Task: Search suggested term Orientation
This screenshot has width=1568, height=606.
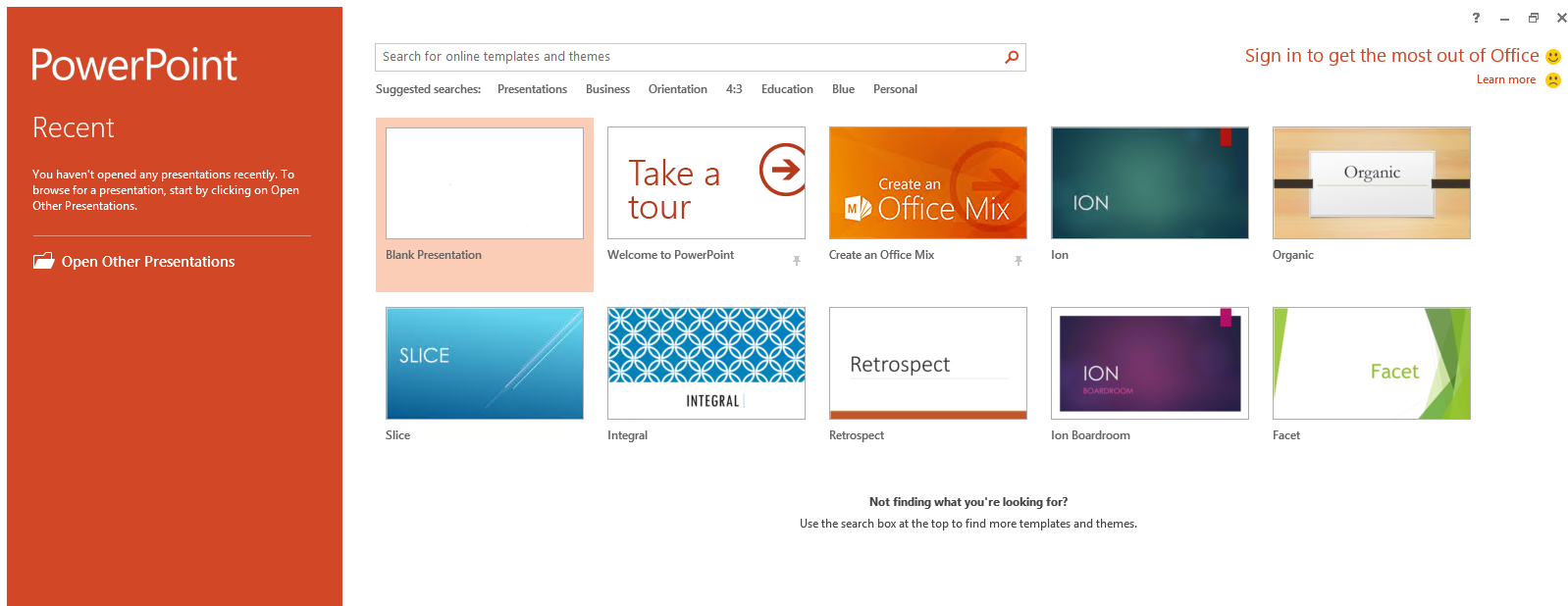Action: (x=677, y=89)
